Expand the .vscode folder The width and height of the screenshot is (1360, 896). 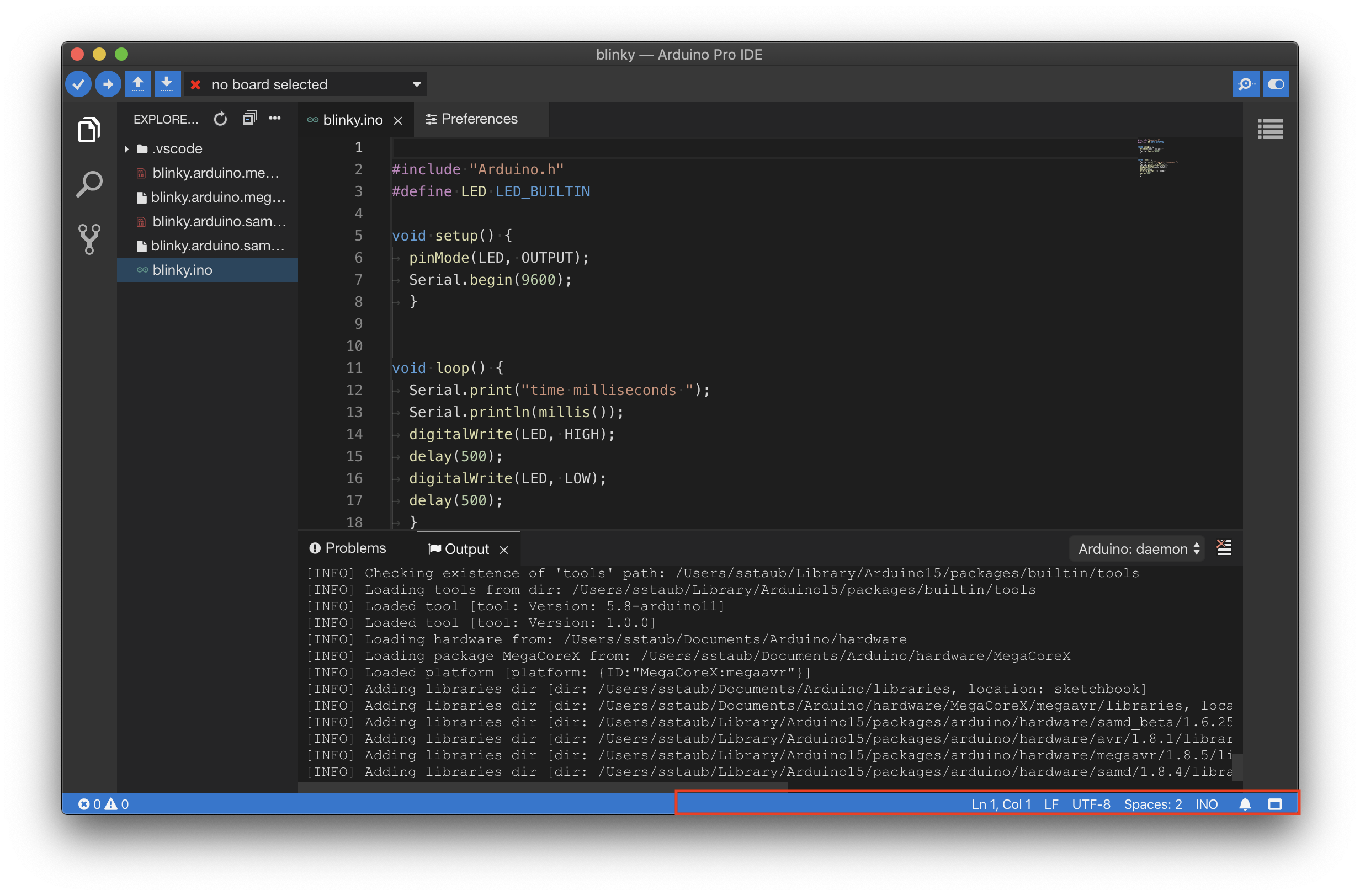[126, 148]
